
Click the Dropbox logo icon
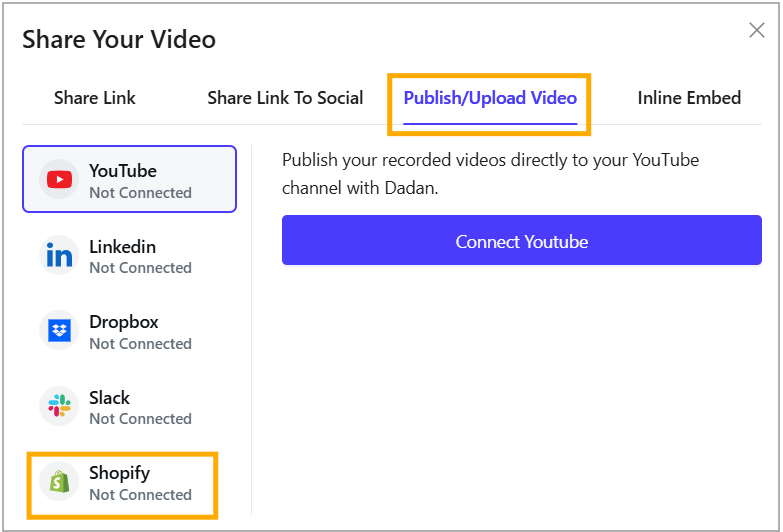click(x=59, y=331)
